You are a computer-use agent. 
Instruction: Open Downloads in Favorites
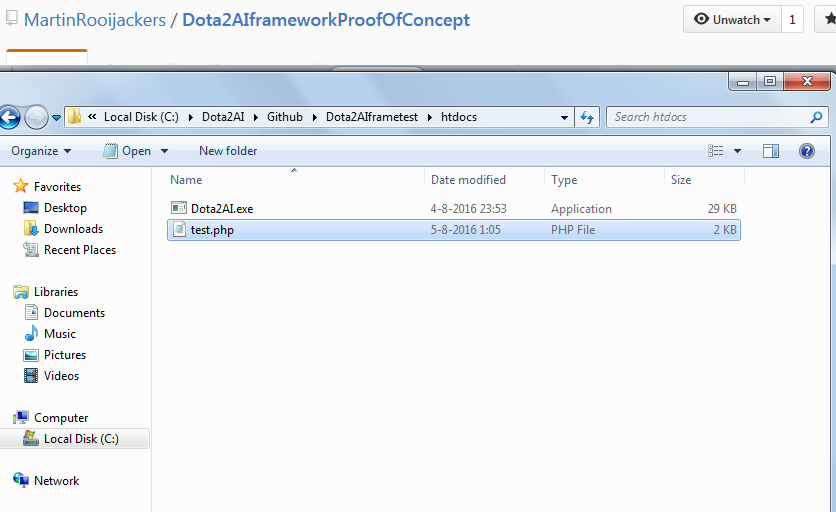[74, 229]
